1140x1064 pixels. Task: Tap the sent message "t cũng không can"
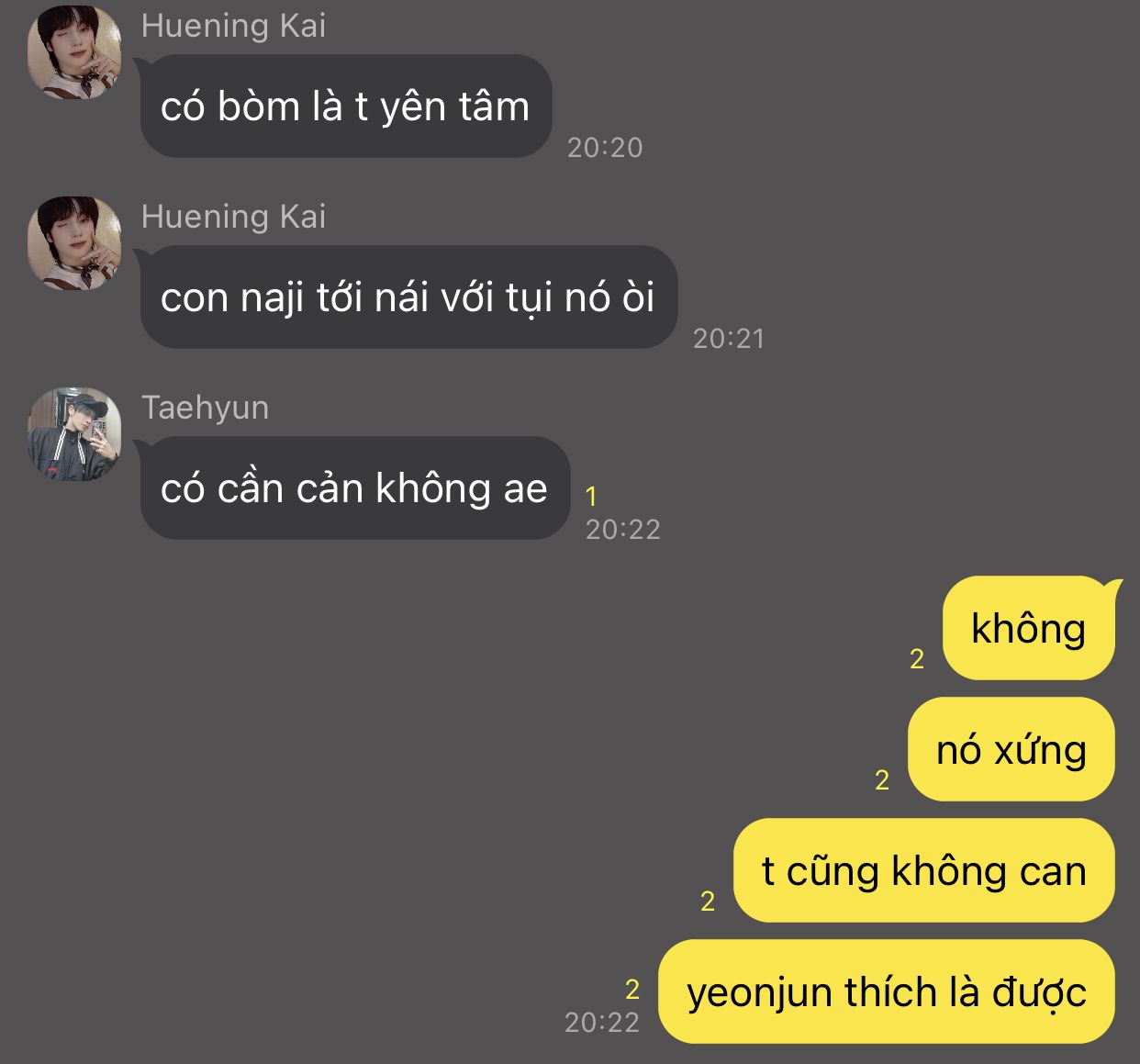[x=924, y=870]
